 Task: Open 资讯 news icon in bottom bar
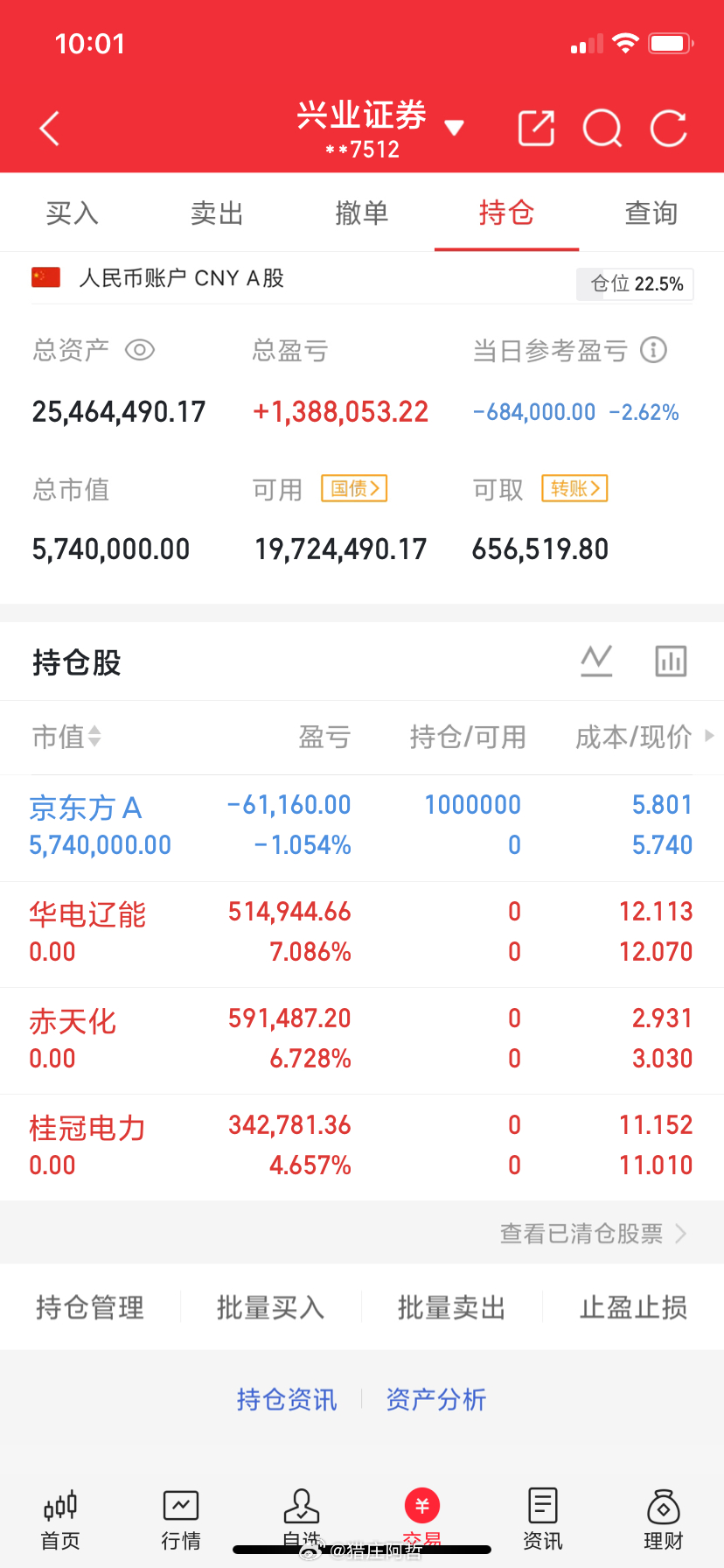pos(543,1520)
